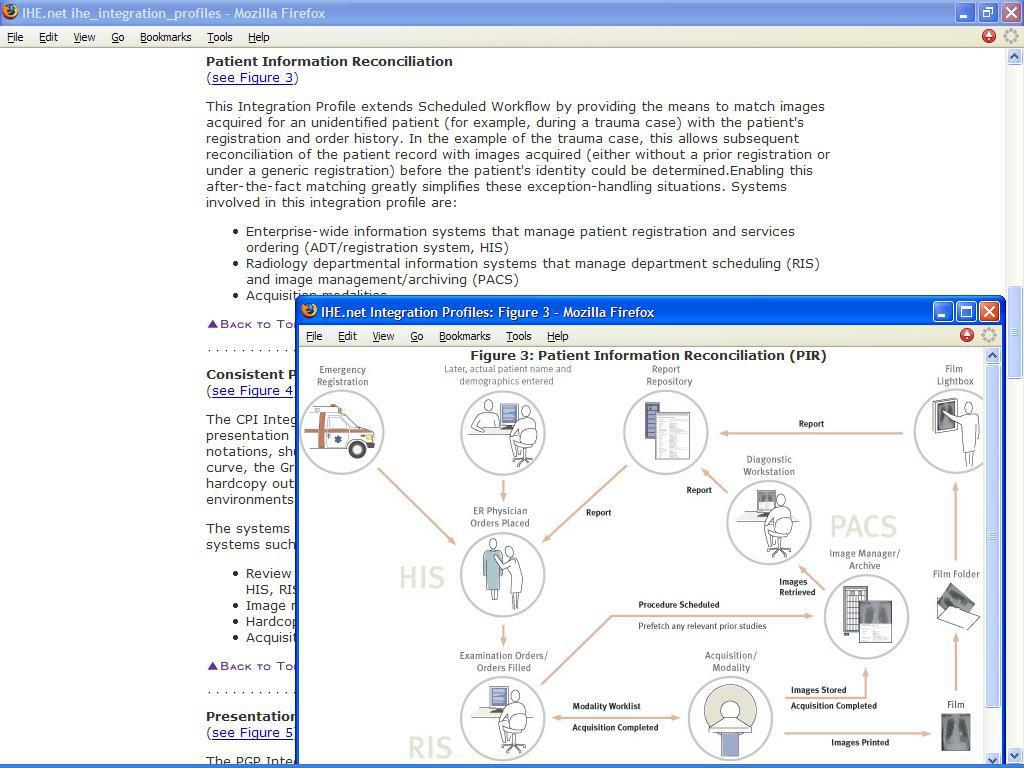Click 'Procedure Scheduled' label in diagram
This screenshot has height=768, width=1024.
click(679, 605)
